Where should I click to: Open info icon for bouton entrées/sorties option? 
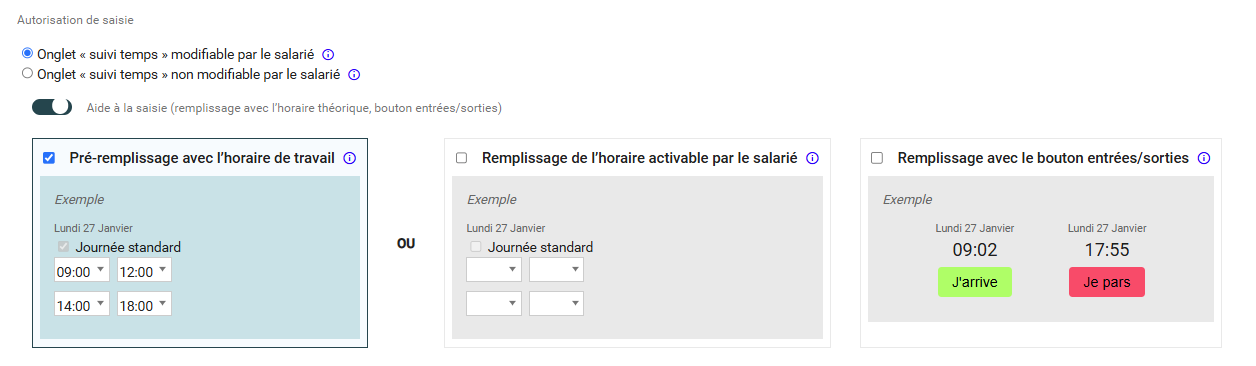point(1204,158)
